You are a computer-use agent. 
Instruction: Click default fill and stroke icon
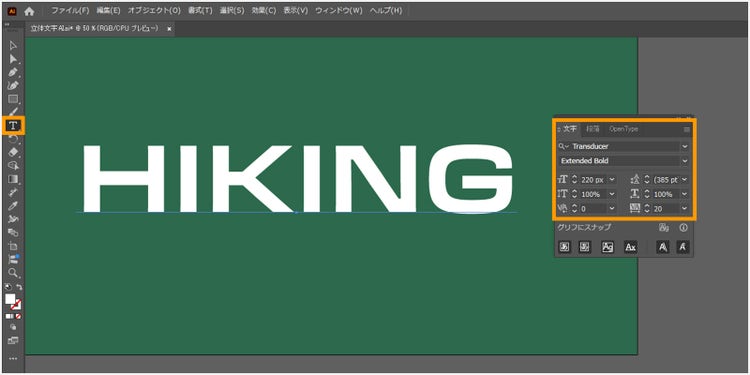tap(8, 287)
